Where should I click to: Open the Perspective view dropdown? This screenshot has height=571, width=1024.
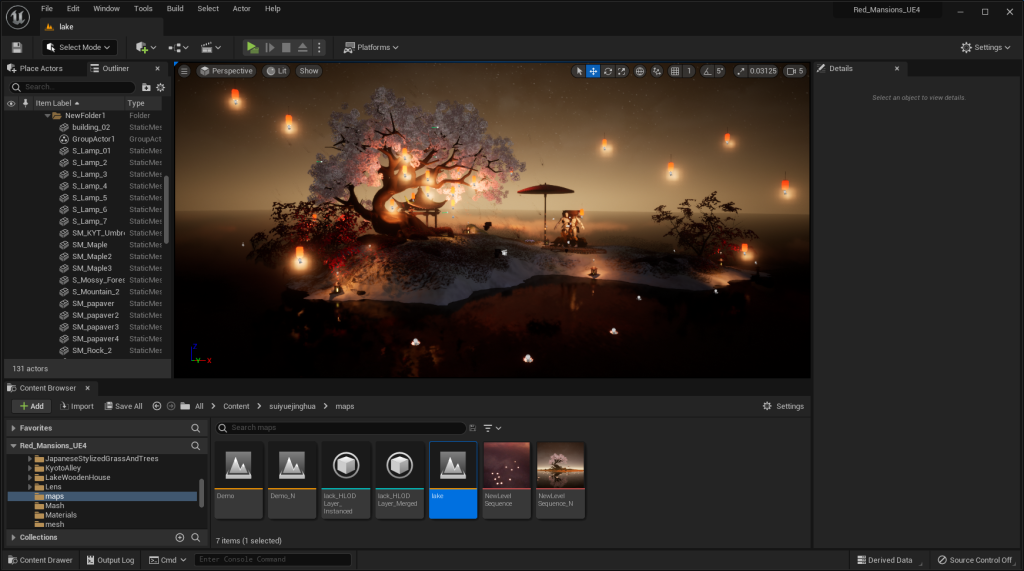click(227, 71)
